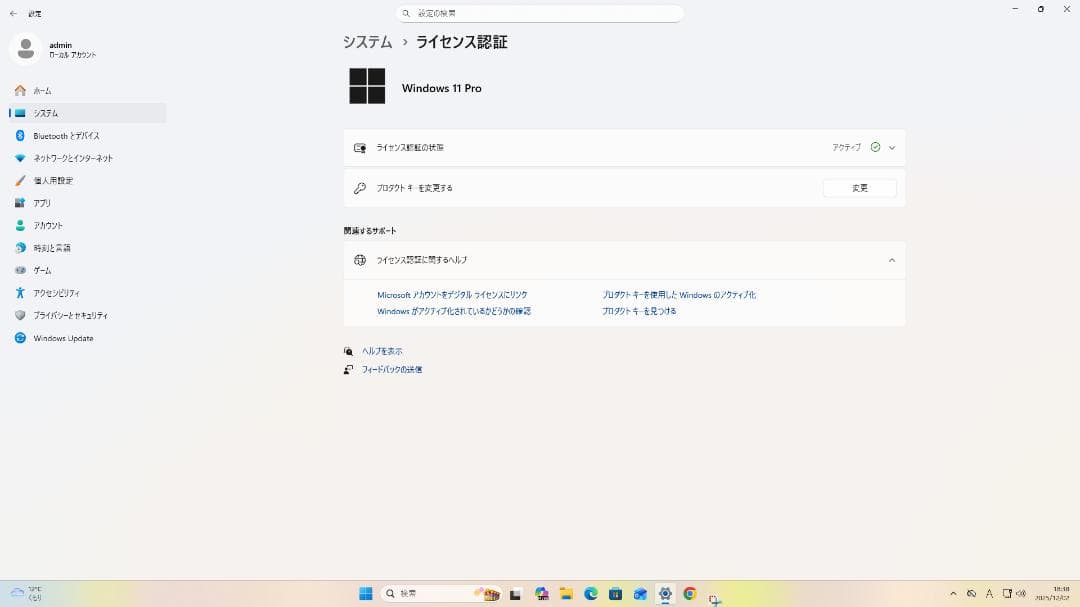
Task: Open システム settings in the sidebar
Action: coord(45,113)
